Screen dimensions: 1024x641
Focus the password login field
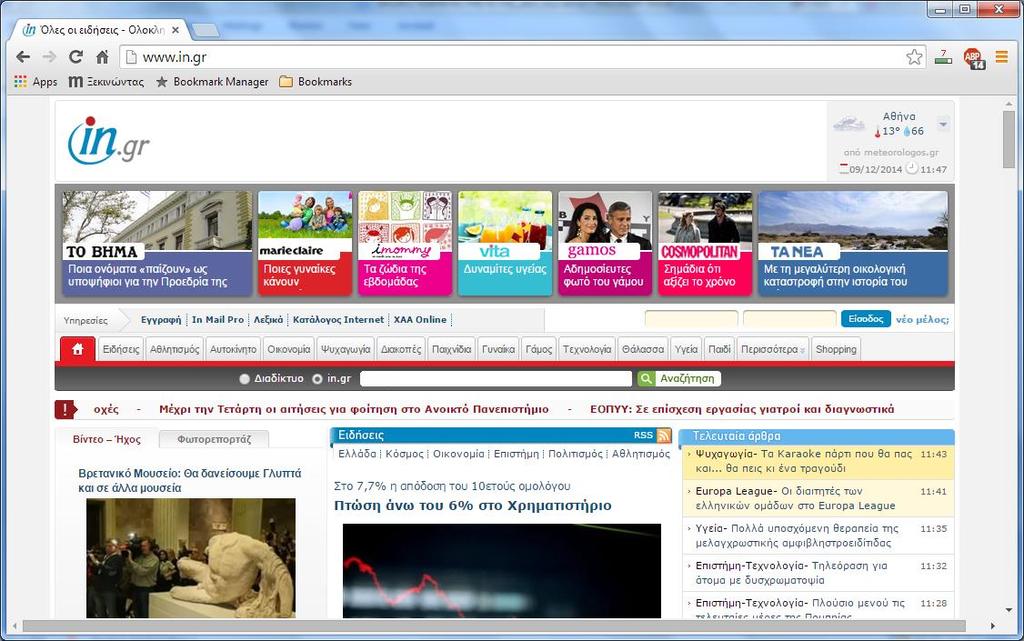pos(790,319)
